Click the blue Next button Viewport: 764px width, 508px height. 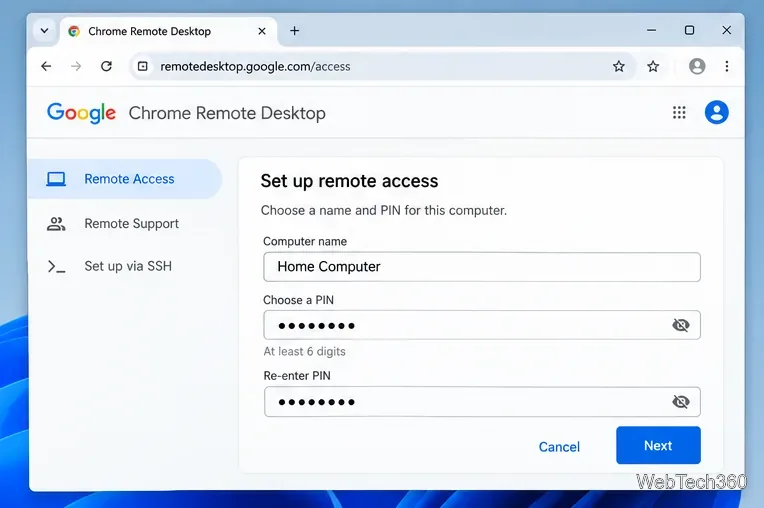pyautogui.click(x=658, y=445)
